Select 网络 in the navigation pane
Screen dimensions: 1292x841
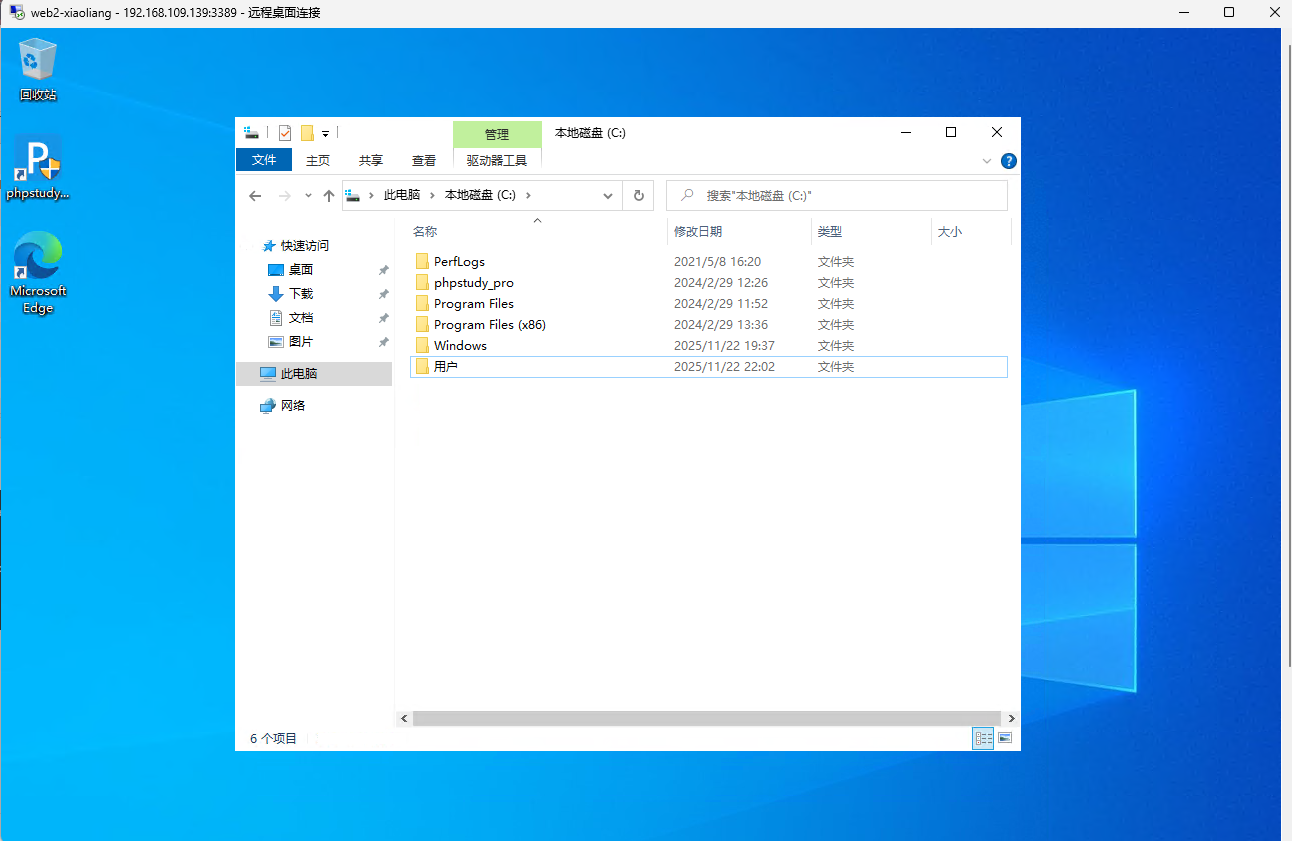(293, 406)
